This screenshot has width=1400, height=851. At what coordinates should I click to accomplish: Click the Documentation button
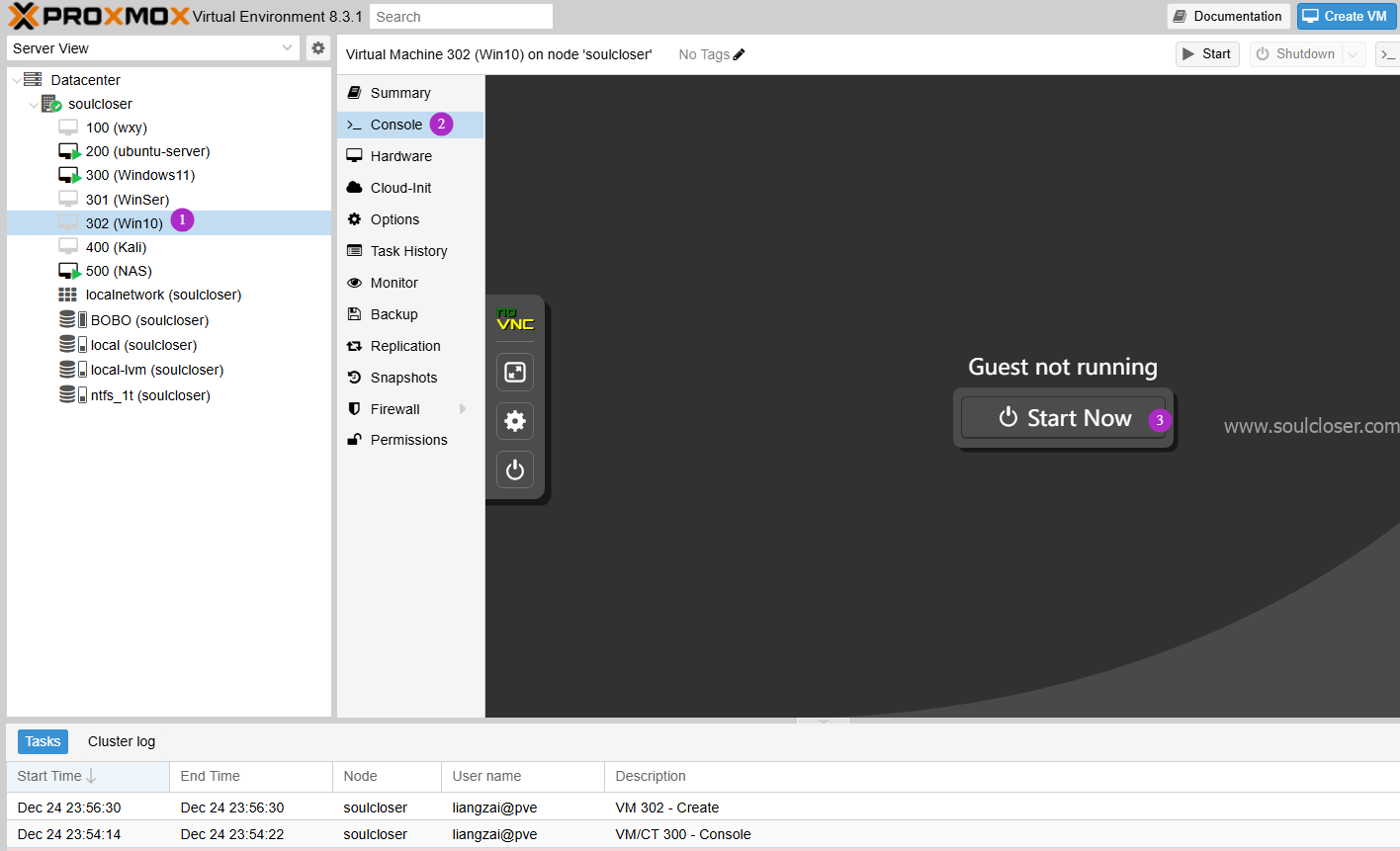tap(1228, 16)
